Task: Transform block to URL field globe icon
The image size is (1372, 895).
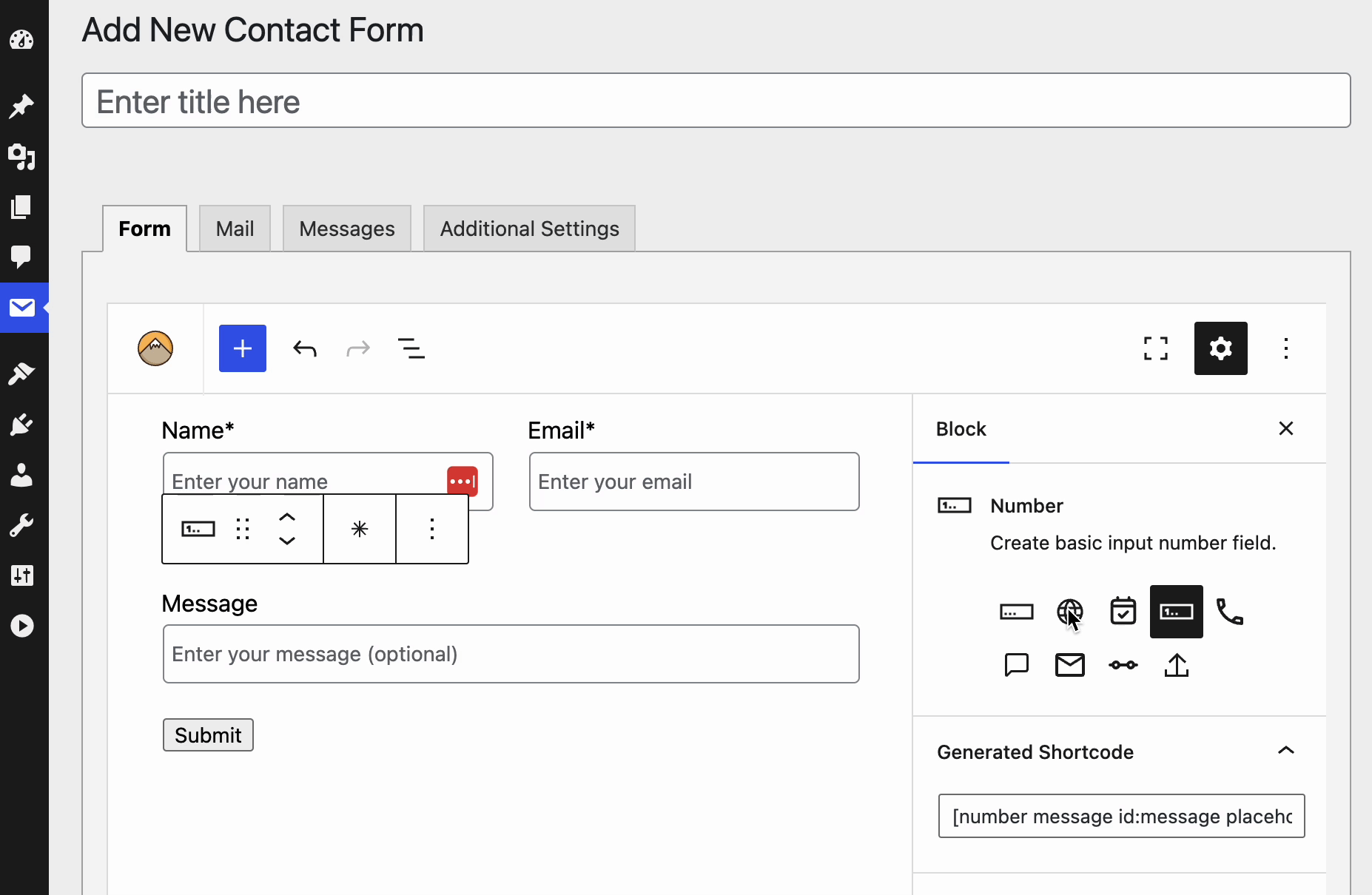Action: click(x=1069, y=612)
